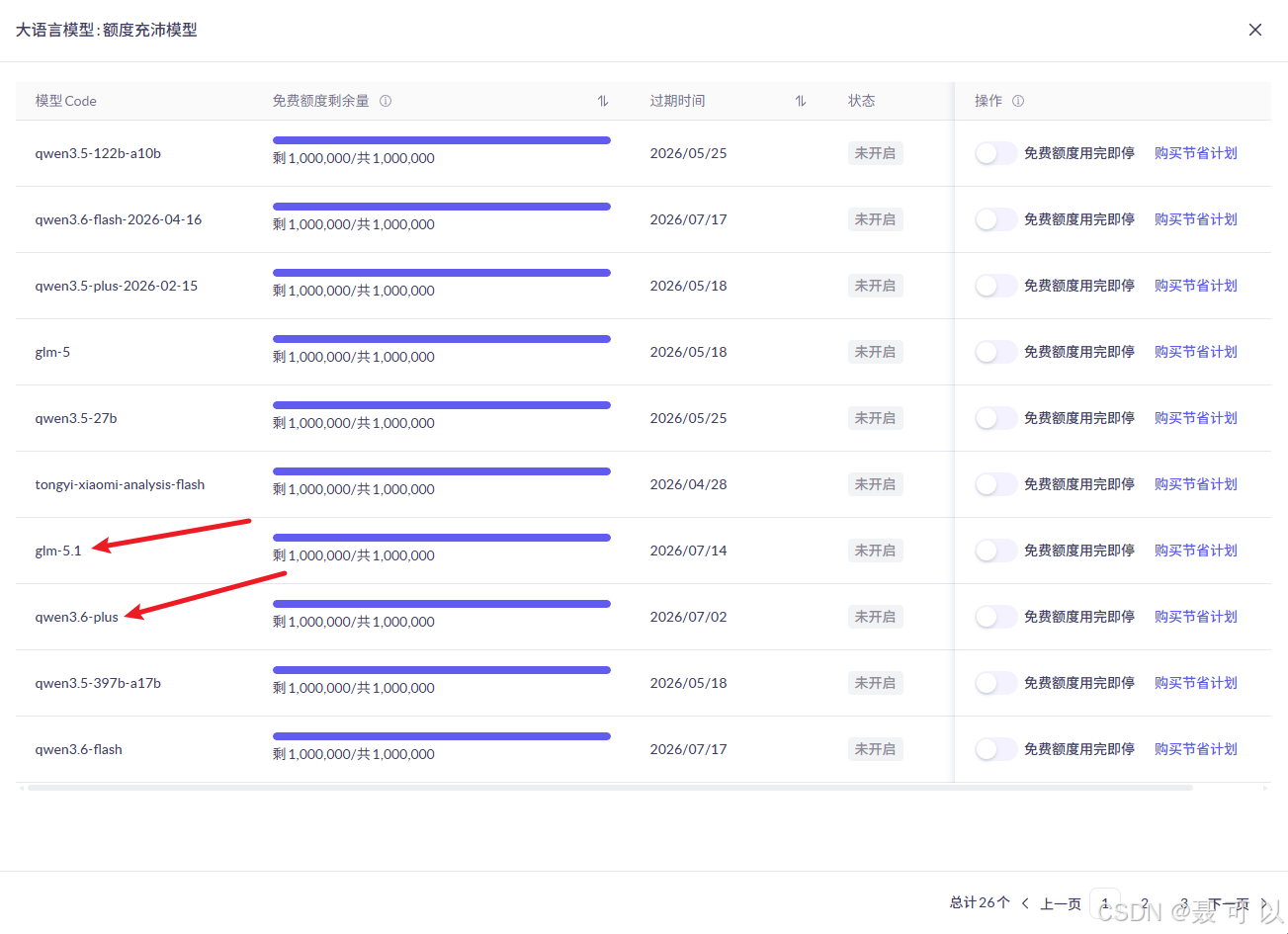Click 总计 26 个 total count text

[980, 902]
